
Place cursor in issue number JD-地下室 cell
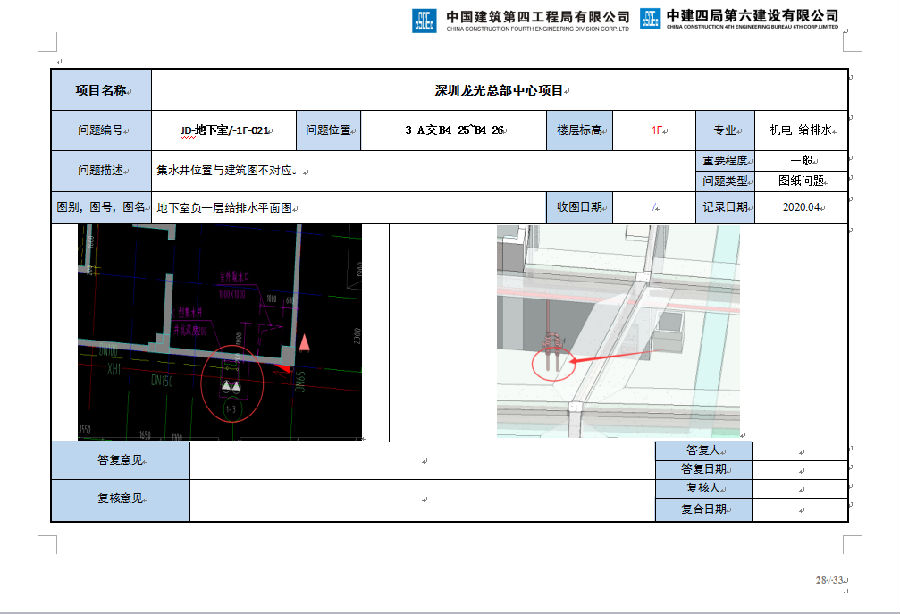(224, 130)
